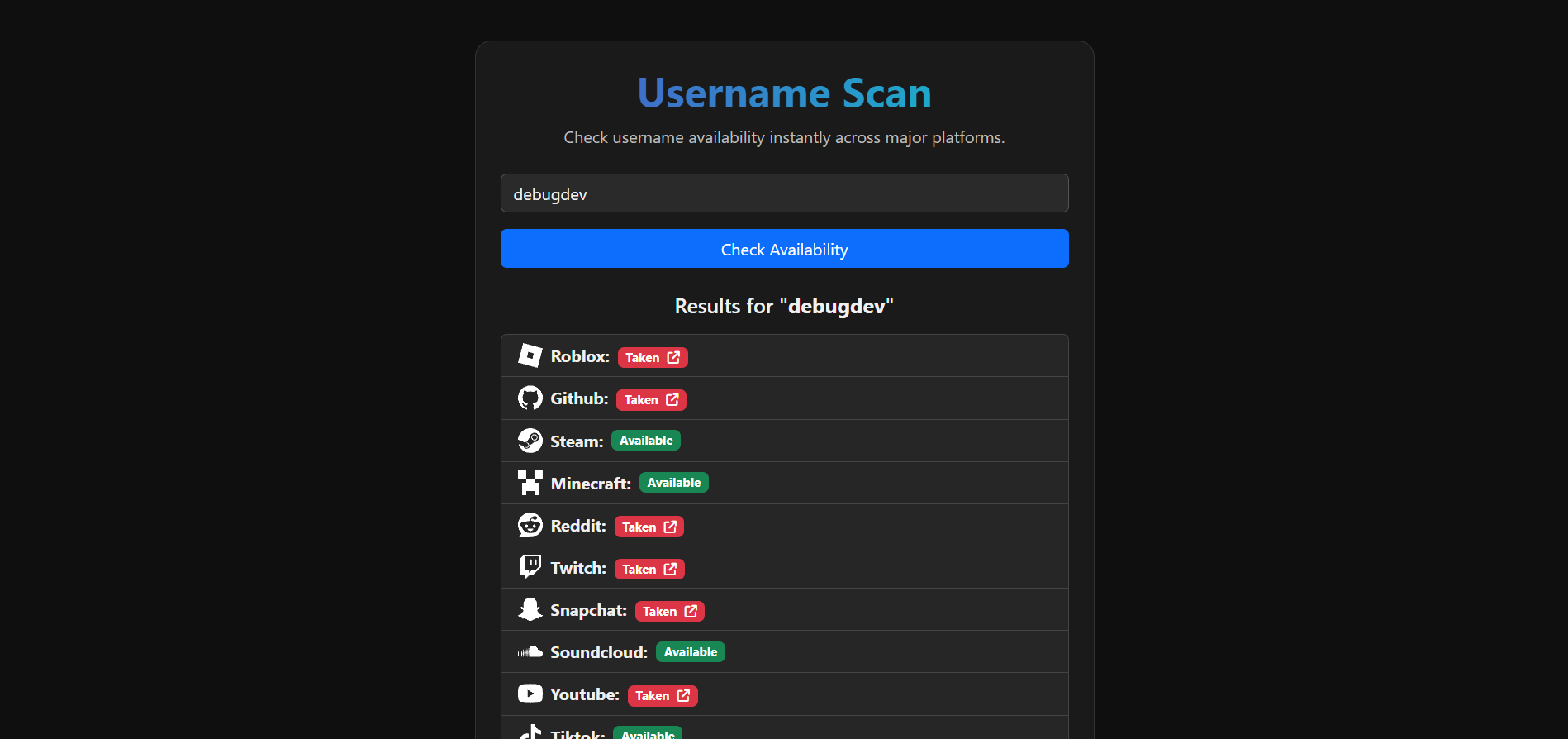Click the Check Availability button
This screenshot has width=1568, height=739.
(785, 249)
